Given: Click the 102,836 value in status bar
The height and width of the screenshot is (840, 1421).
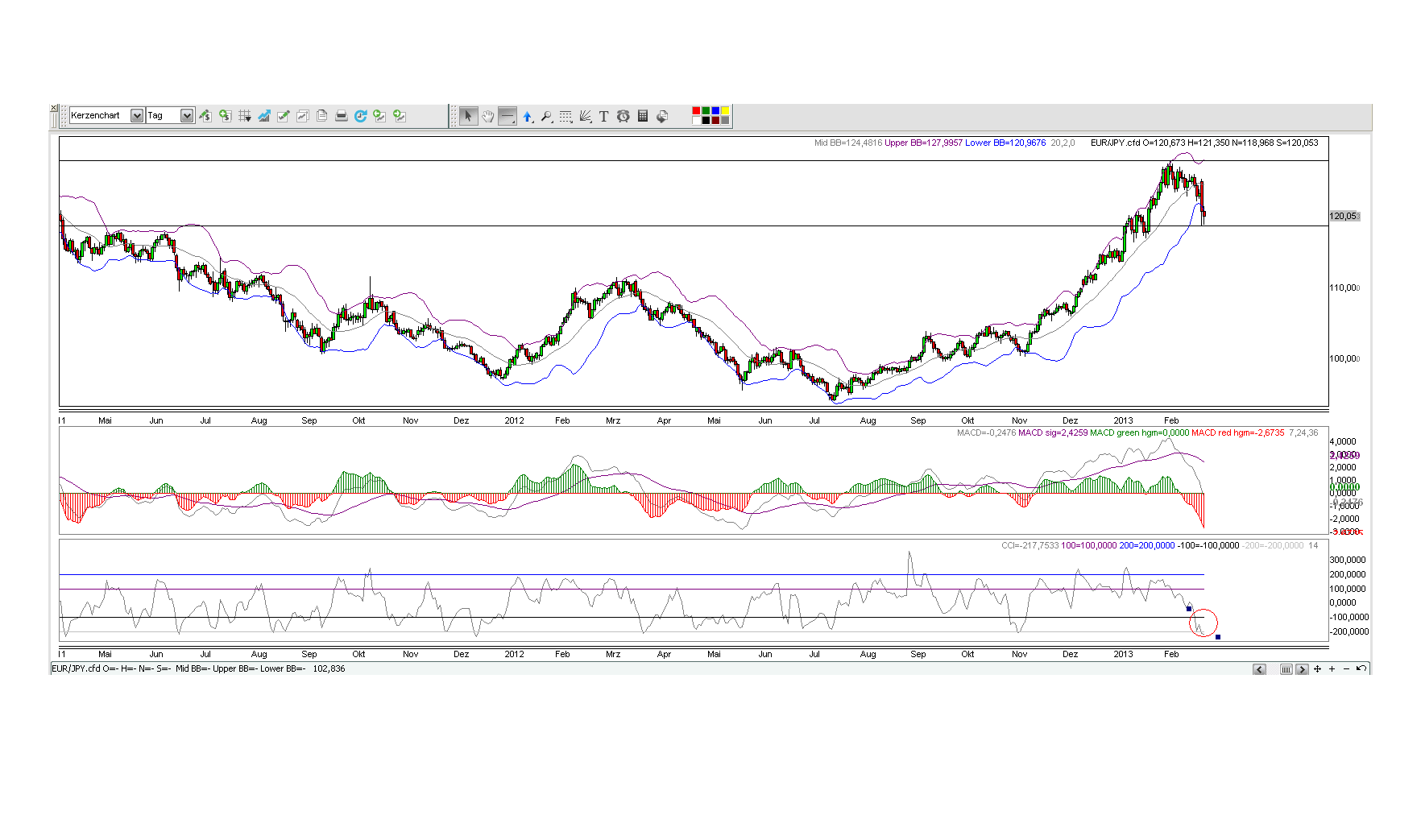Looking at the screenshot, I should [x=329, y=669].
